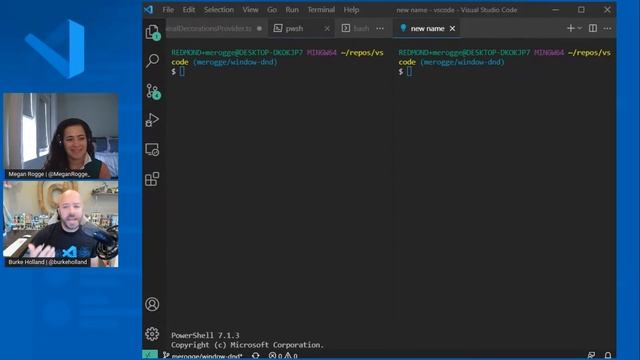Open the Edit menu
The image size is (640, 360).
pyautogui.click(x=189, y=10)
